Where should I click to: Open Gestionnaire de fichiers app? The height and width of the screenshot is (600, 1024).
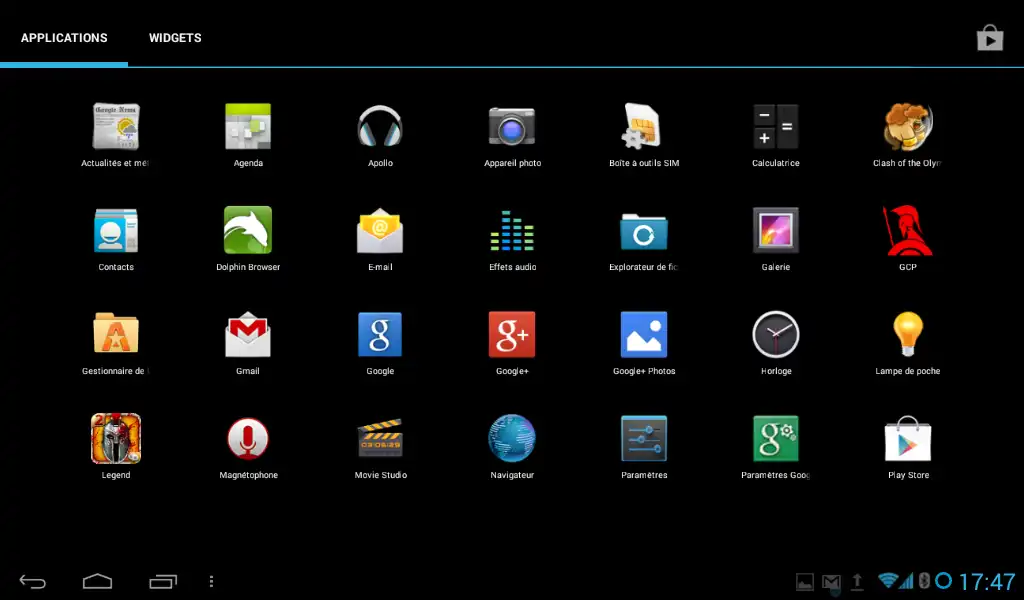click(116, 333)
